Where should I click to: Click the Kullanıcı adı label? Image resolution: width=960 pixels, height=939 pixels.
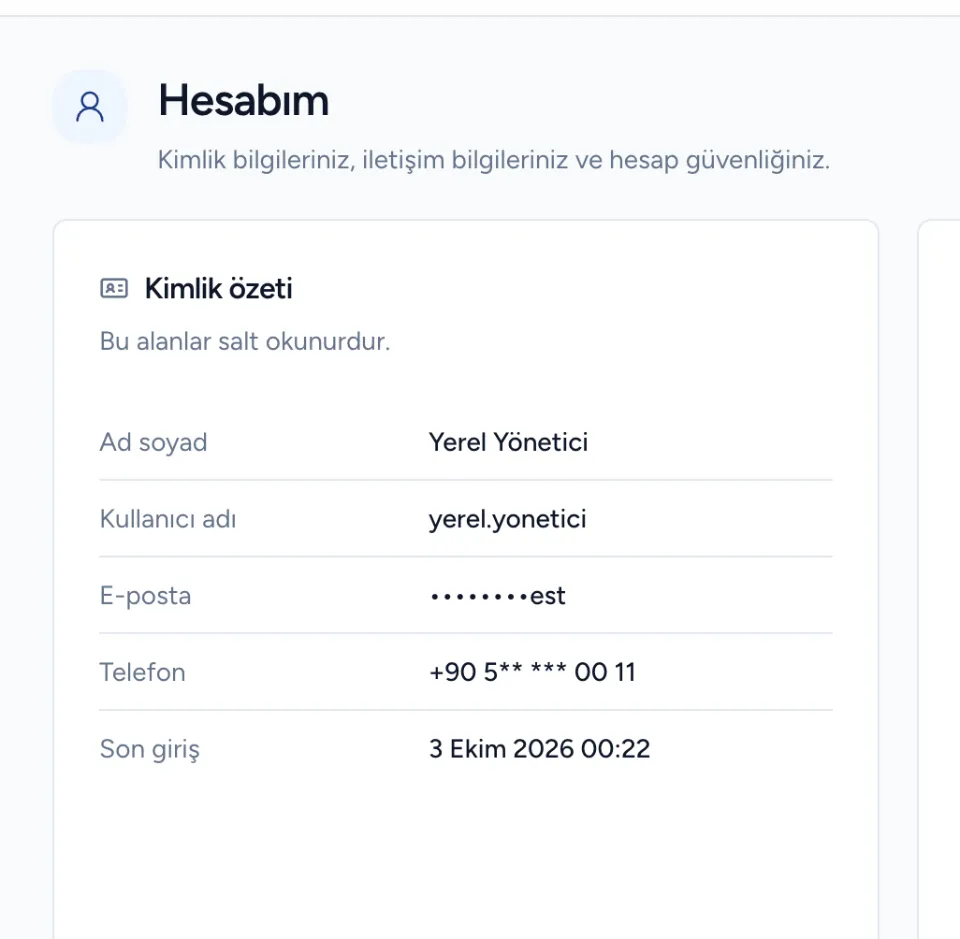pyautogui.click(x=168, y=518)
